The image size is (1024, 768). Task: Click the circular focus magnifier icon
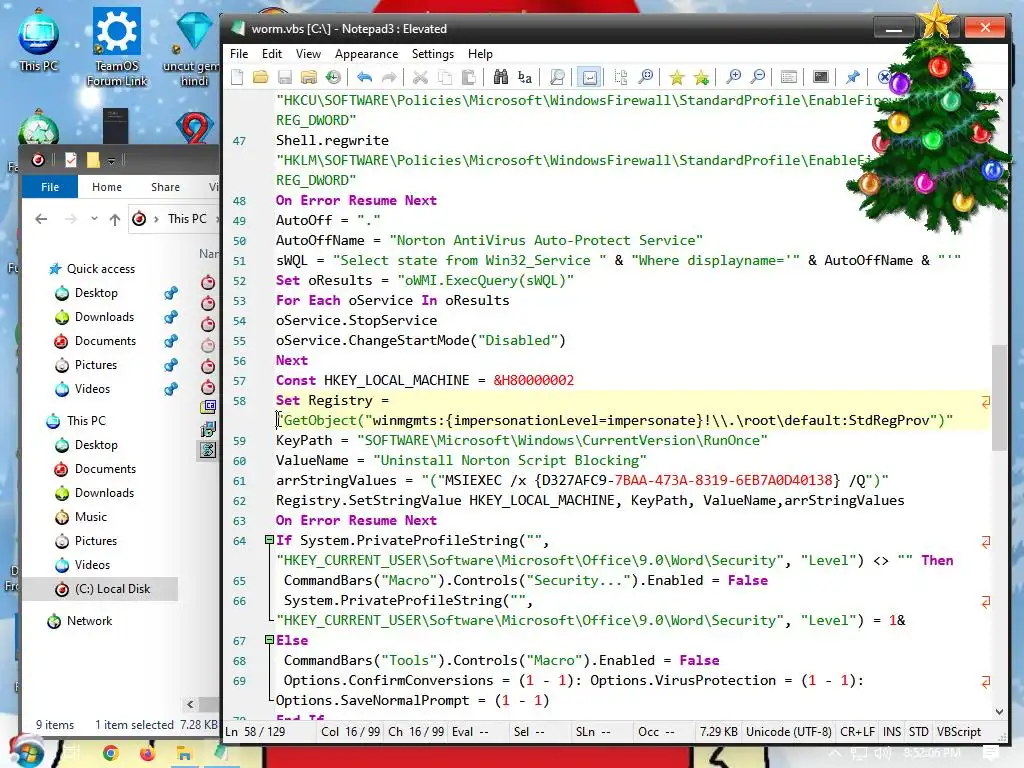[645, 78]
